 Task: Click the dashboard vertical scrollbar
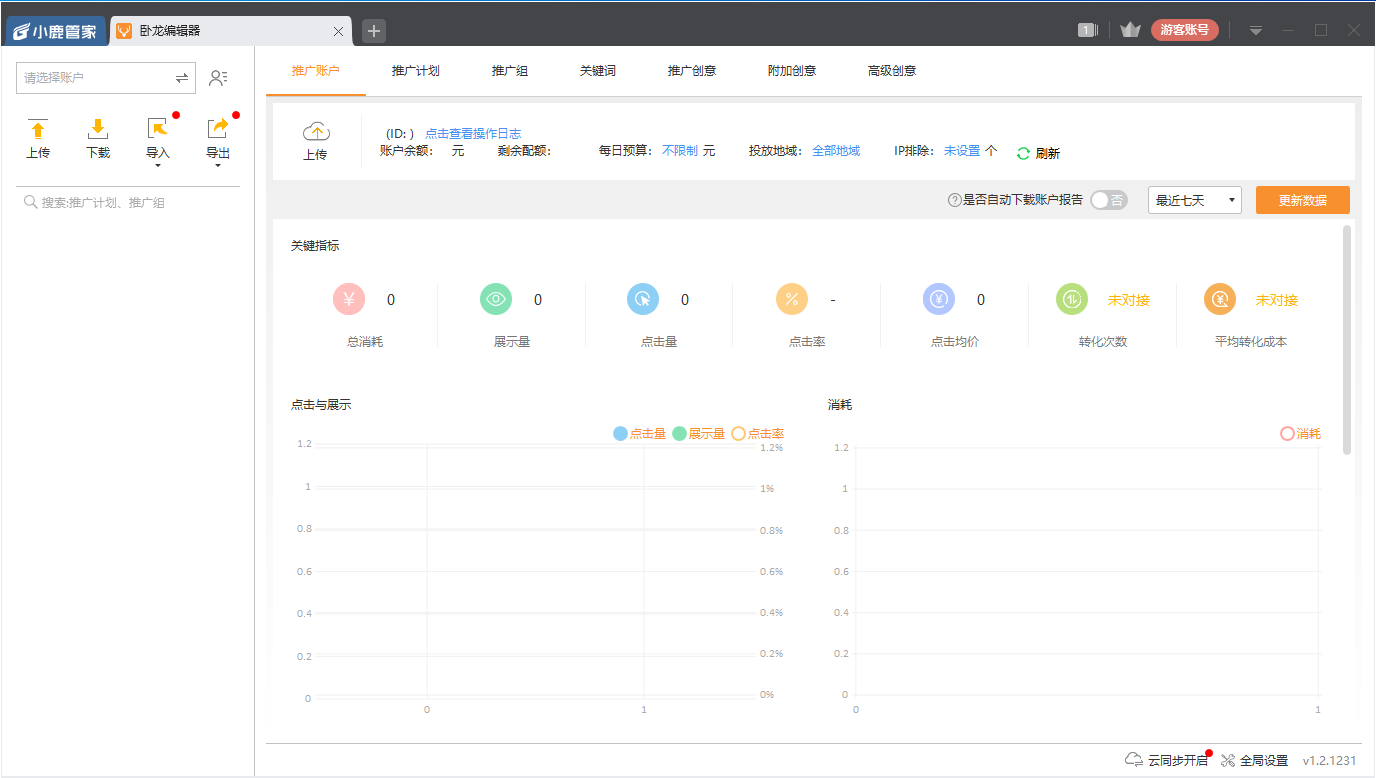point(1347,340)
